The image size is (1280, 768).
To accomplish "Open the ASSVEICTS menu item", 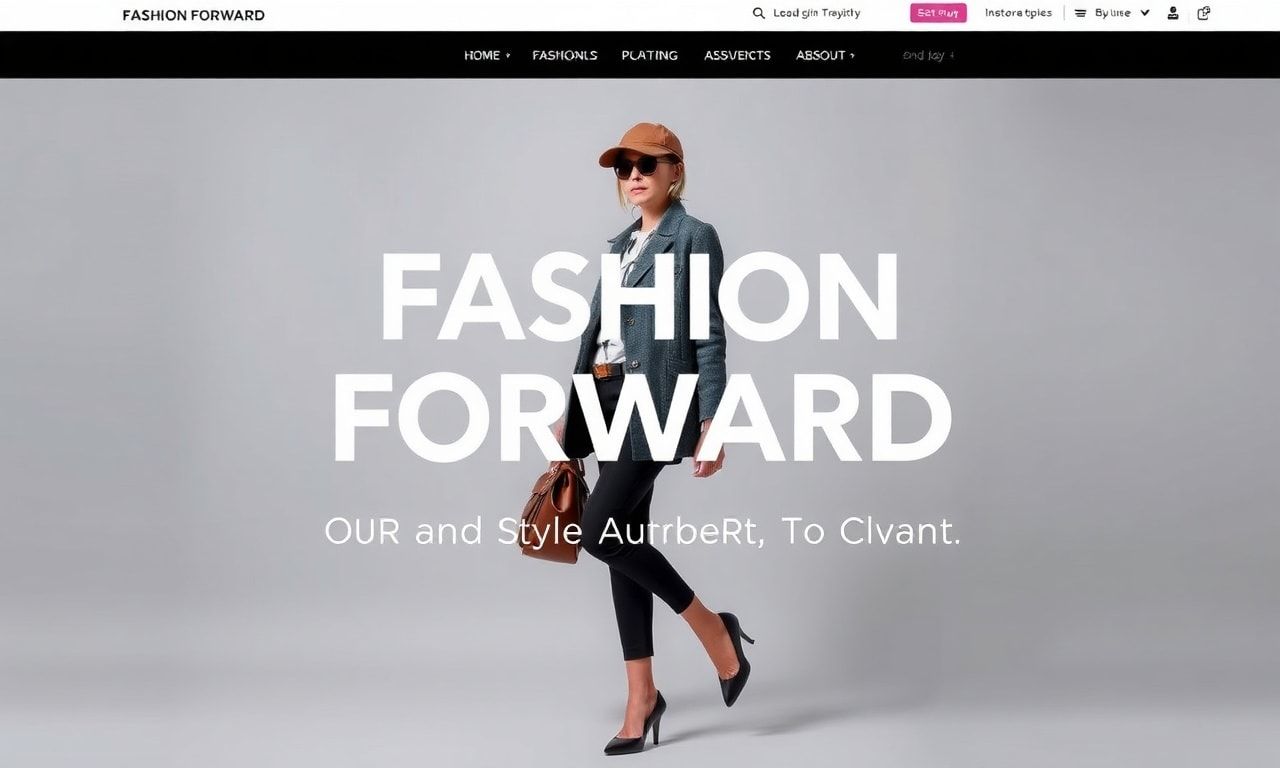I will (737, 55).
